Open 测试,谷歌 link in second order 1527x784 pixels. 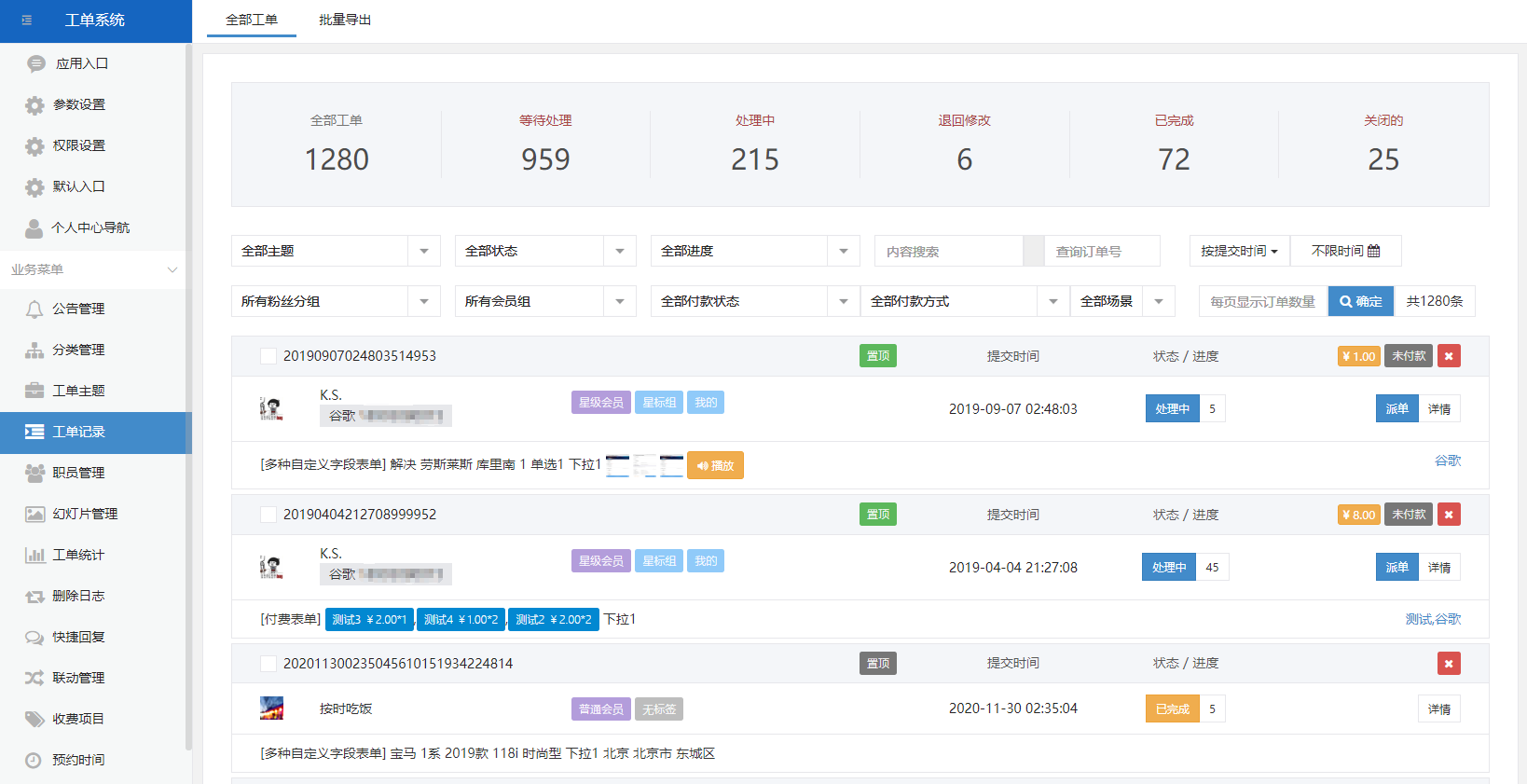(1433, 619)
